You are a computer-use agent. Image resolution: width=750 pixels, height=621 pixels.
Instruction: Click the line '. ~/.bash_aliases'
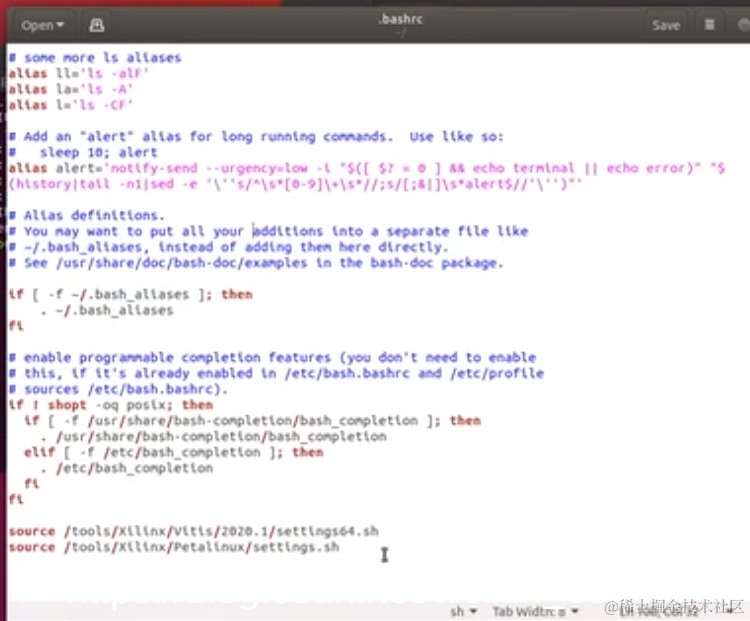(107, 310)
